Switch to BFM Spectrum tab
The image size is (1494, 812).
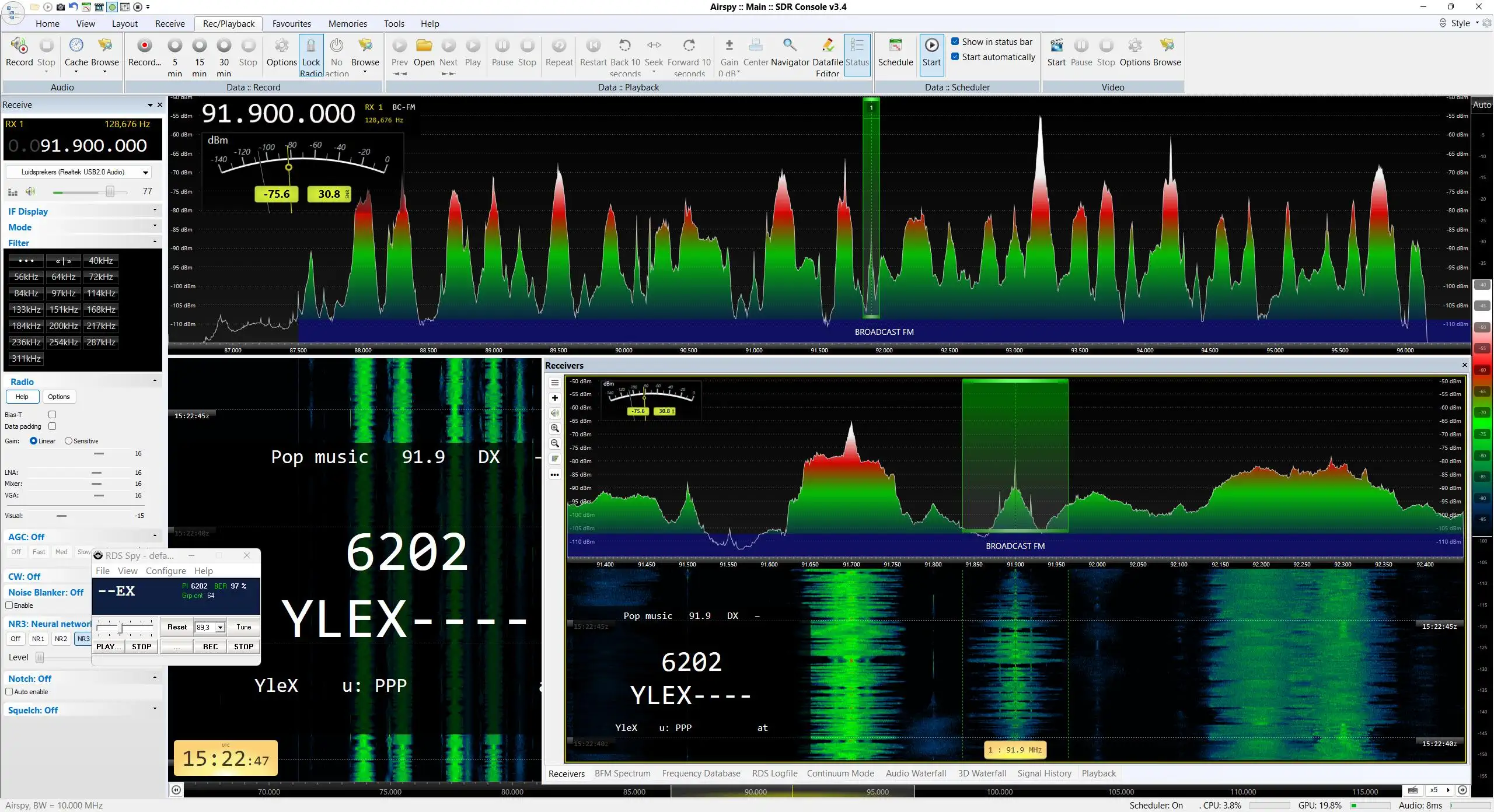[x=622, y=773]
